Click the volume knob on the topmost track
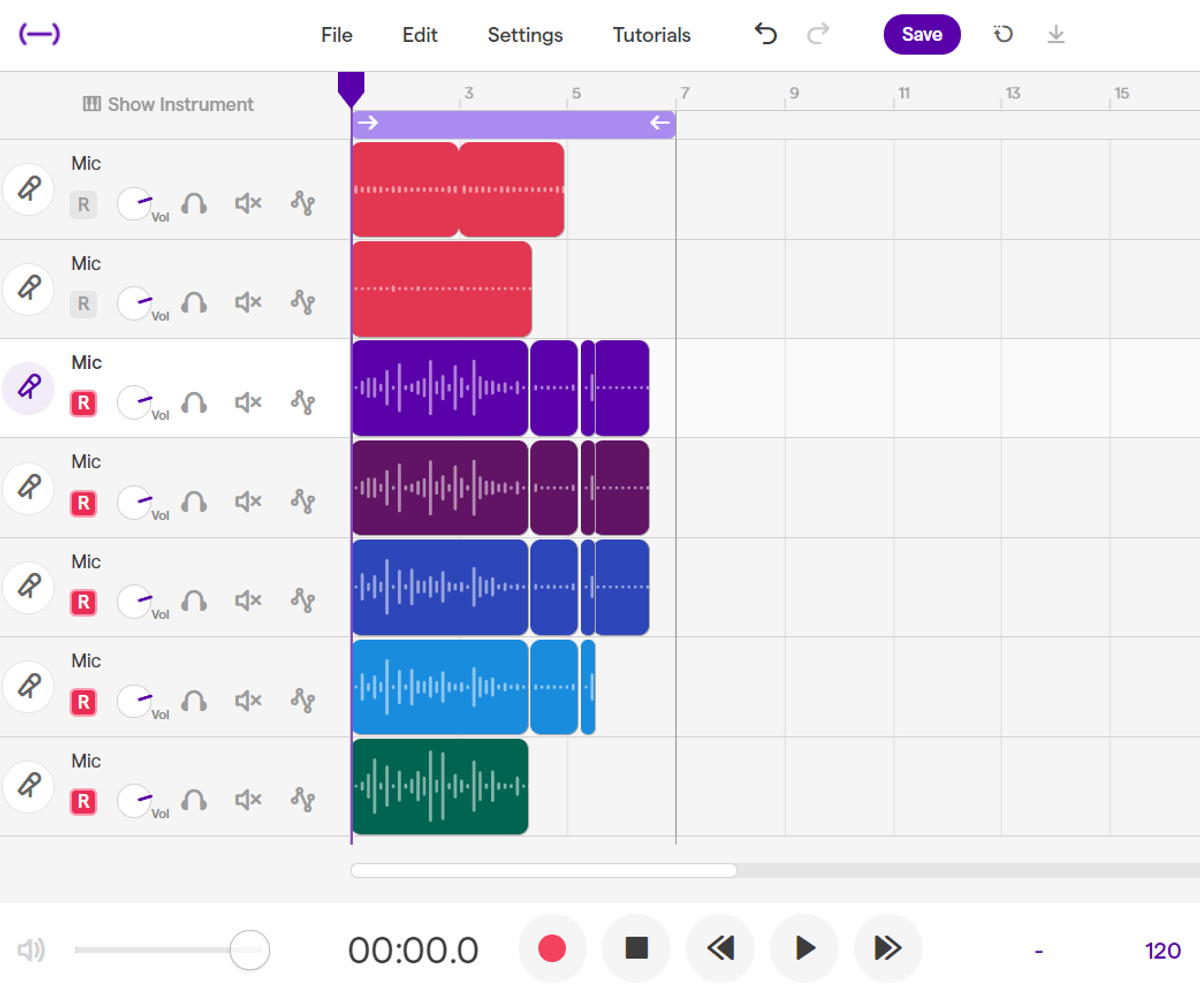 point(134,203)
